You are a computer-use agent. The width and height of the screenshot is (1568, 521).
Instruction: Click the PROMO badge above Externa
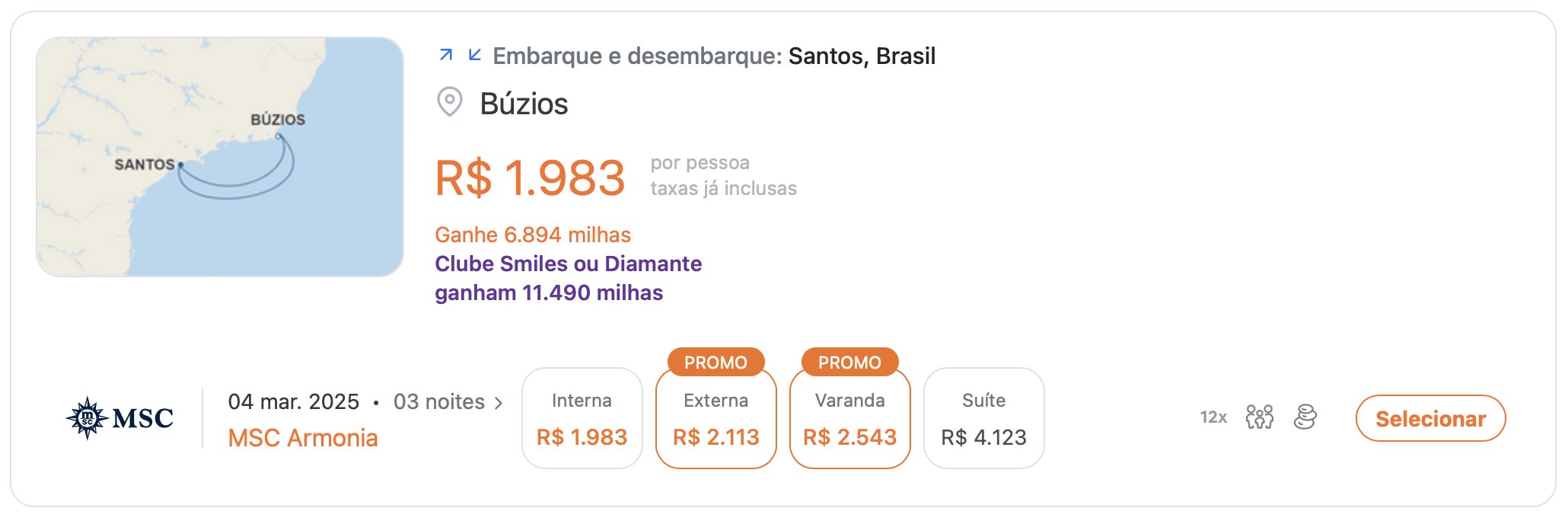click(x=716, y=363)
